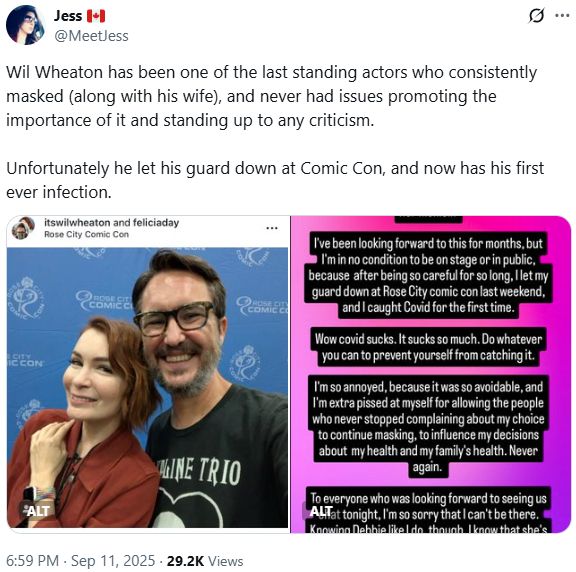
Task: View the 29.2K Views count
Action: (x=205, y=561)
